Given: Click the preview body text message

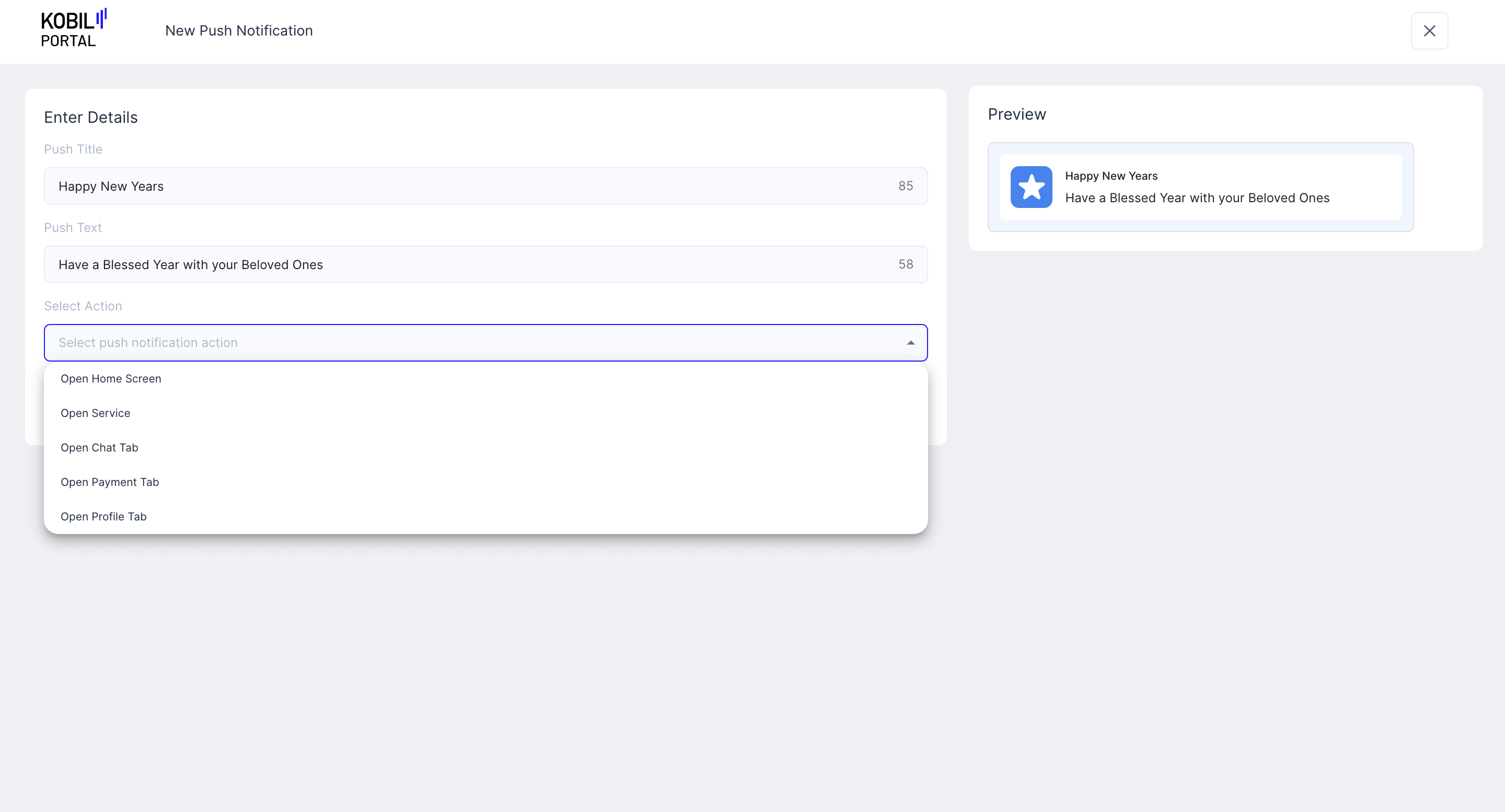Looking at the screenshot, I should click(x=1197, y=198).
